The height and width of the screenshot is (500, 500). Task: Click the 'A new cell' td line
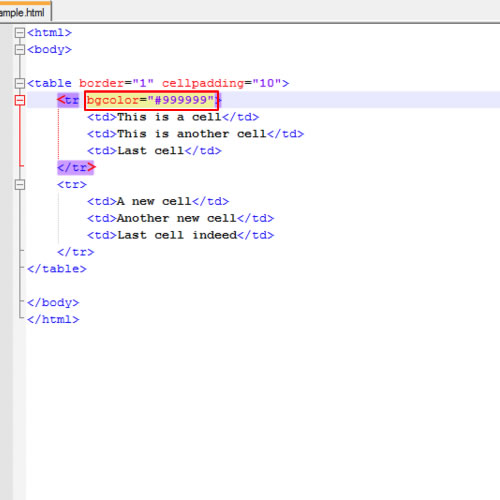tap(158, 201)
